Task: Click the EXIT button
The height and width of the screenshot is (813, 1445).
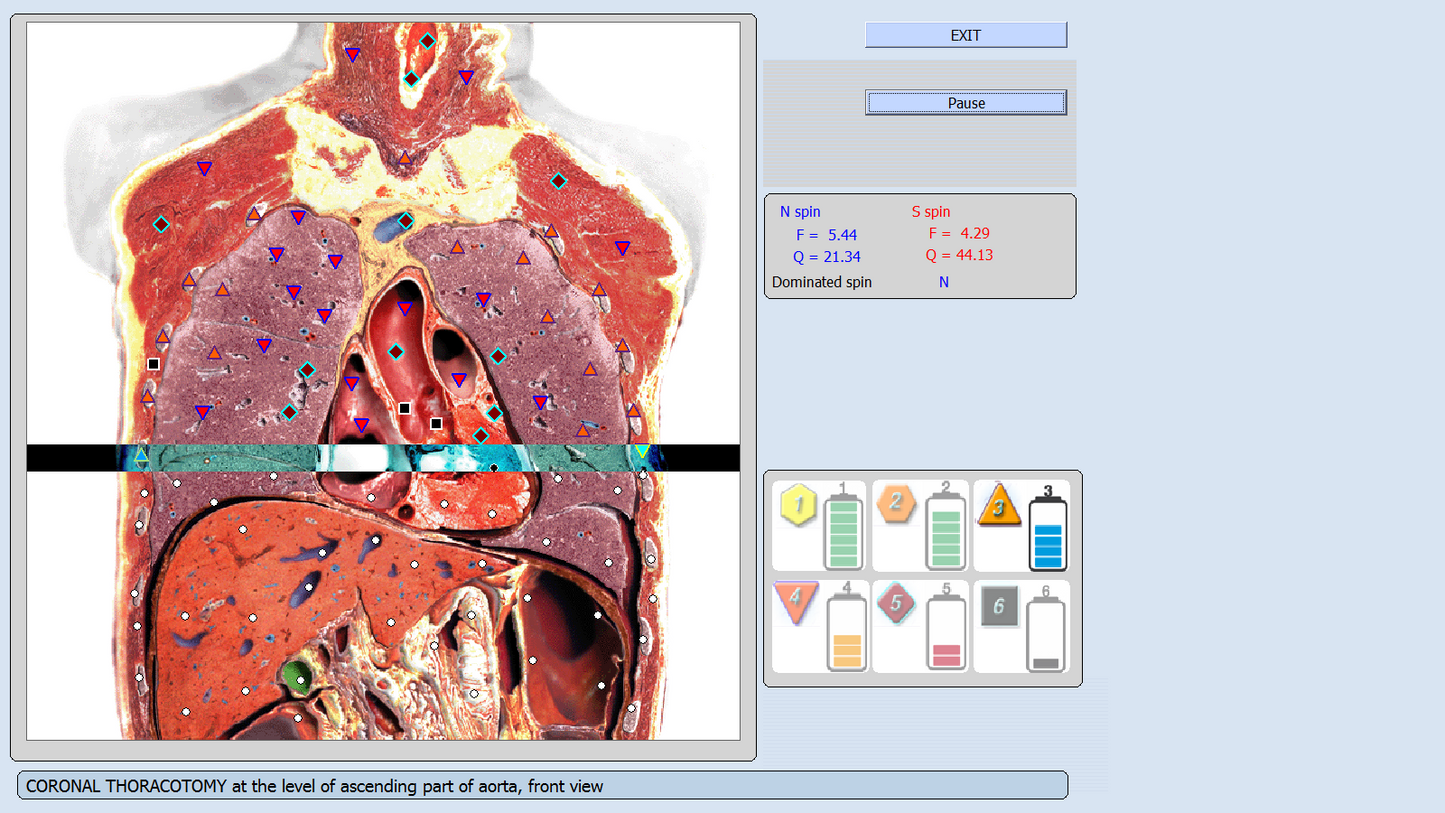Action: pyautogui.click(x=965, y=35)
